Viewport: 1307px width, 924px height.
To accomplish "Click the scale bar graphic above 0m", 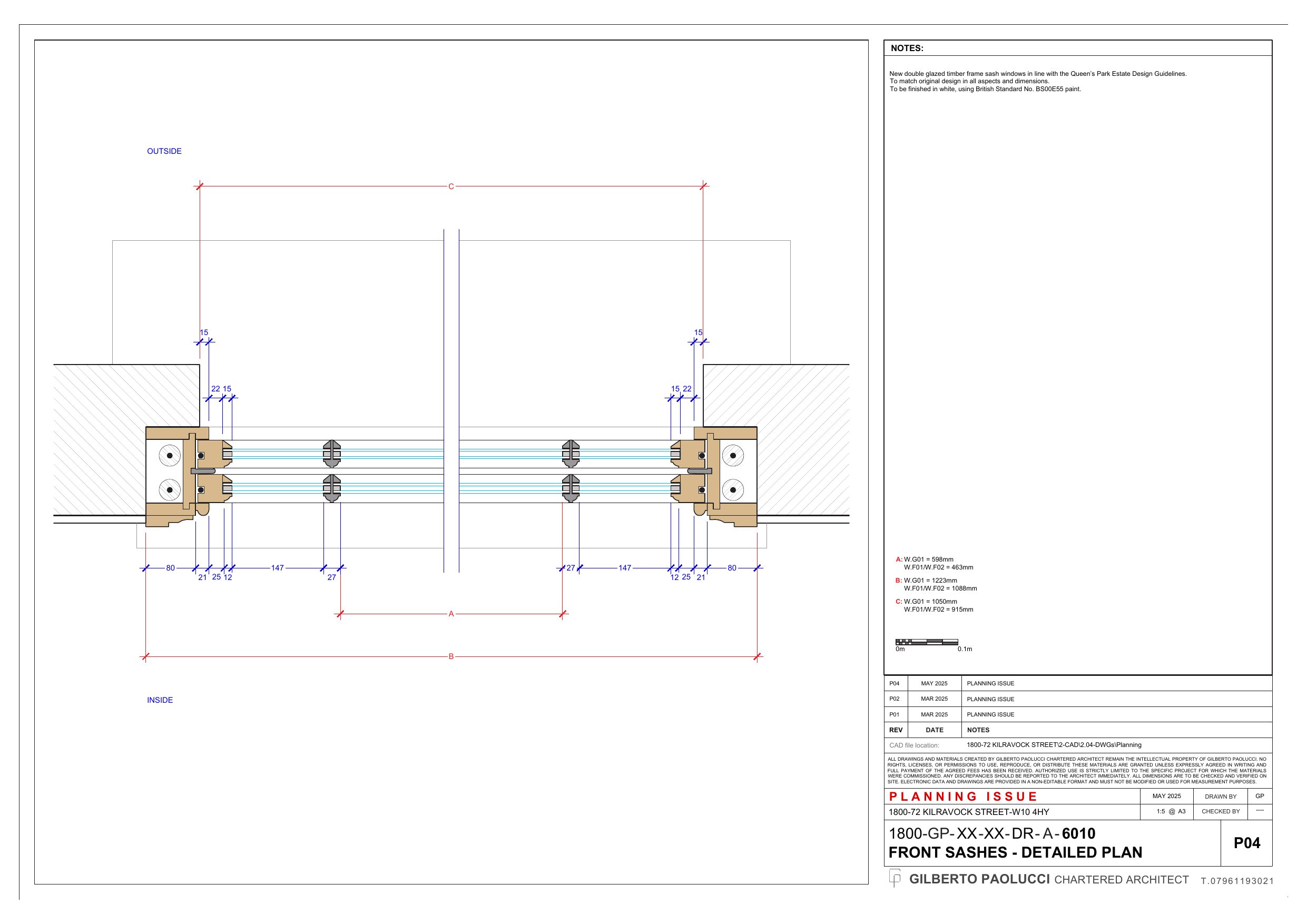I will (926, 642).
